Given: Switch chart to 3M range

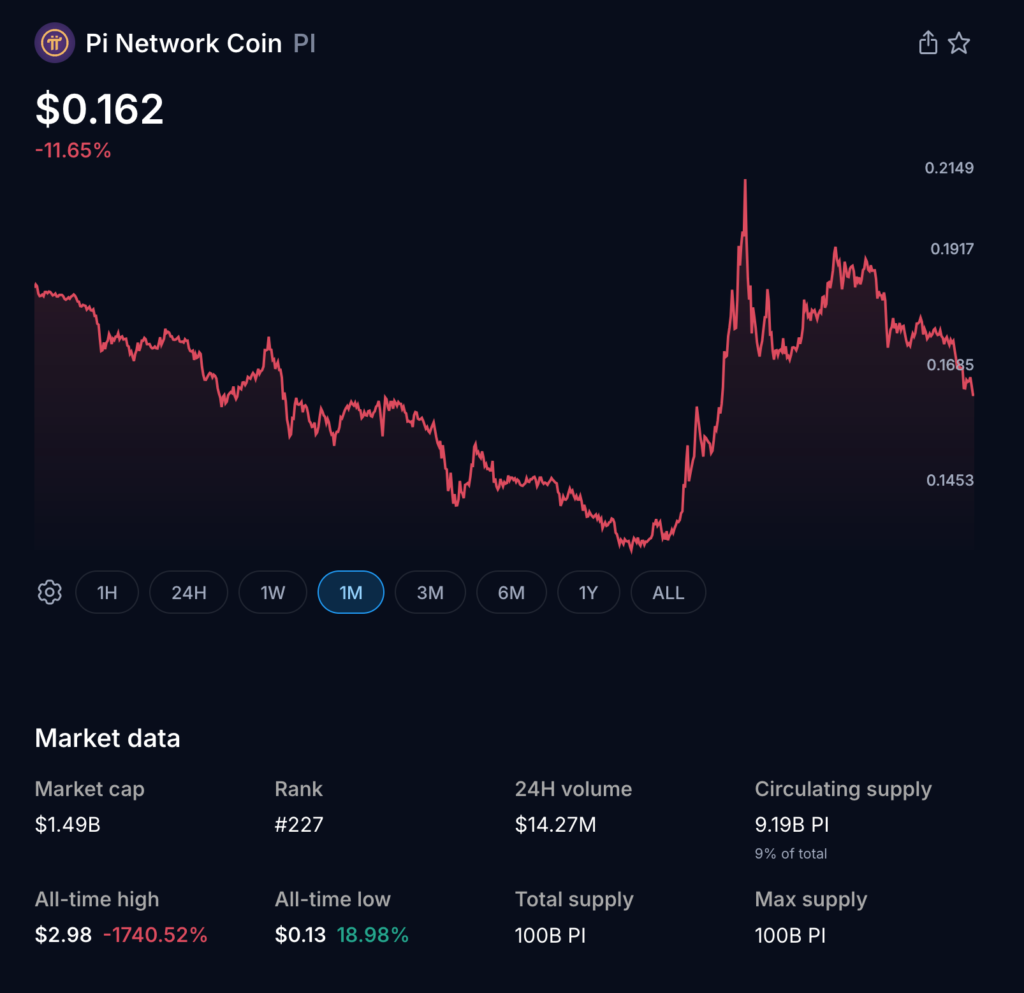Looking at the screenshot, I should click(x=430, y=592).
